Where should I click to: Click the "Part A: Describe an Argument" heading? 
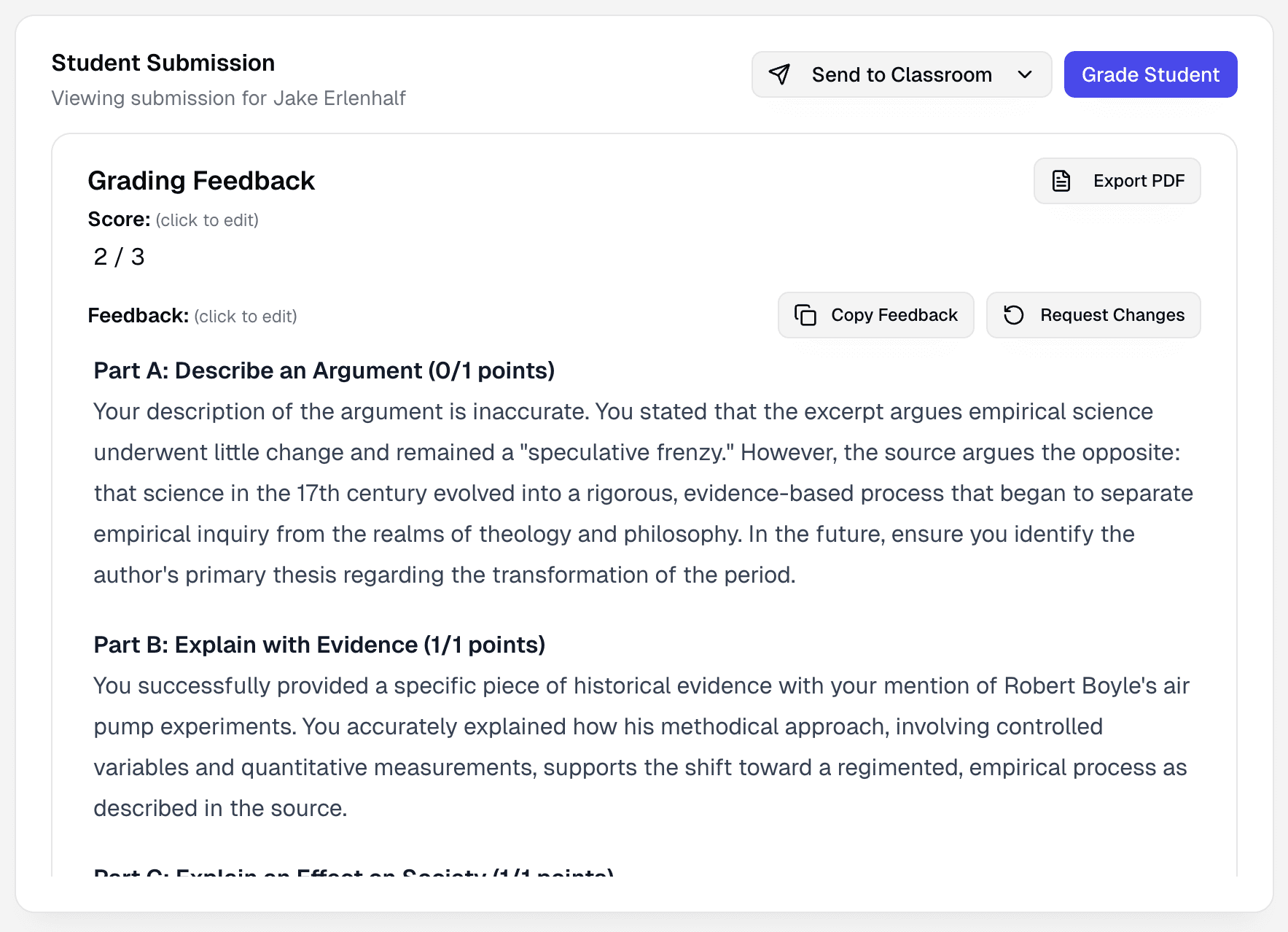pos(323,370)
